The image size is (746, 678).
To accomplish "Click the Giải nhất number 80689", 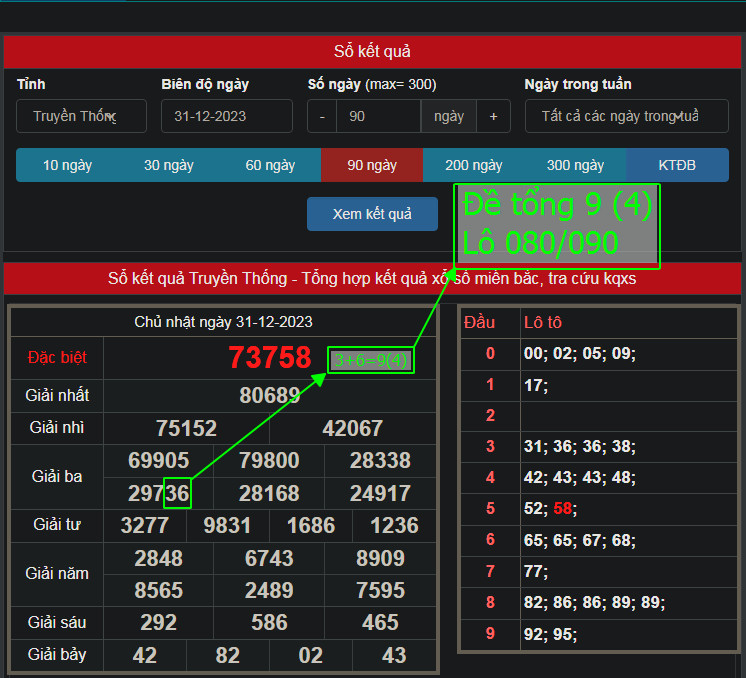I will point(270,395).
